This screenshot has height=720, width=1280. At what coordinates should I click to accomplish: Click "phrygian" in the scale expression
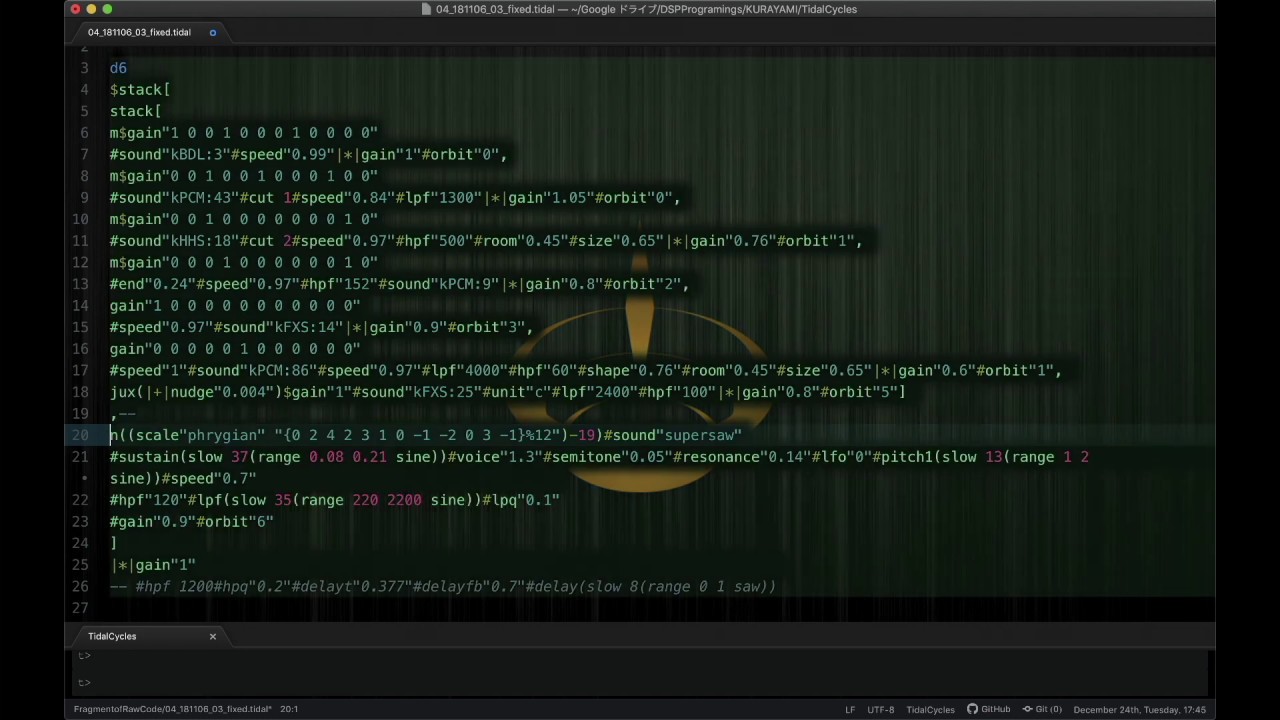click(x=222, y=435)
